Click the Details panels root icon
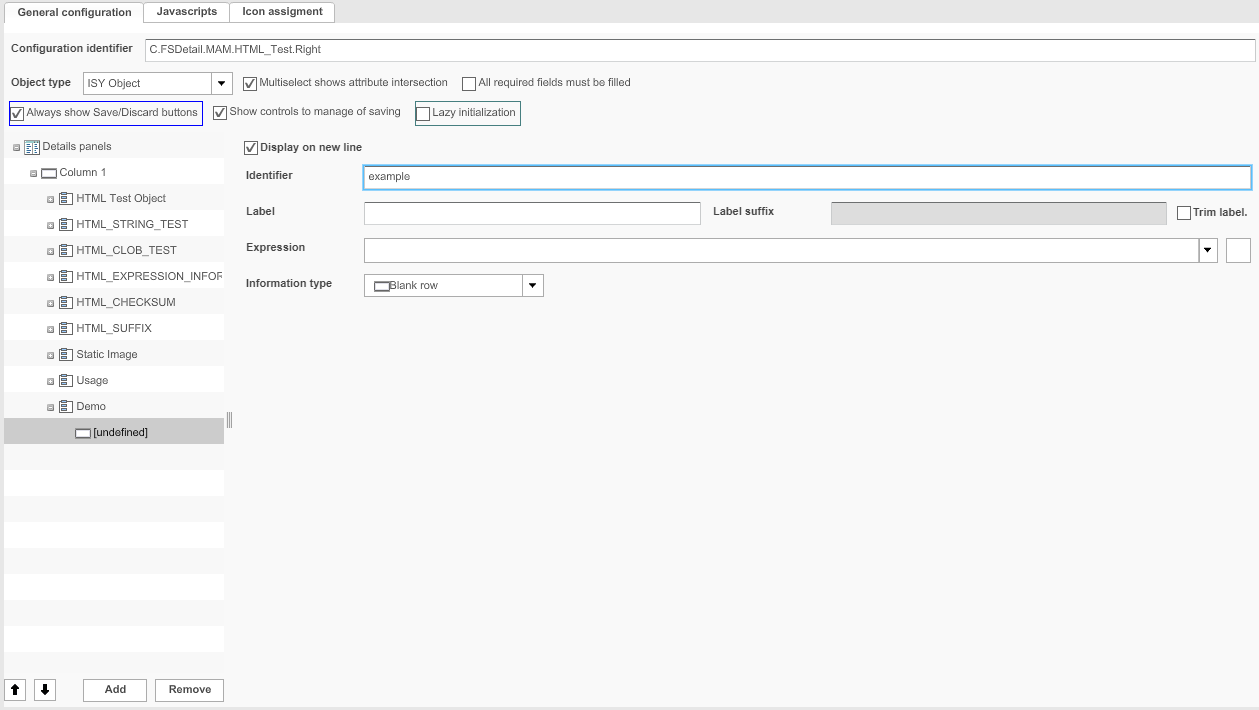 tap(33, 146)
